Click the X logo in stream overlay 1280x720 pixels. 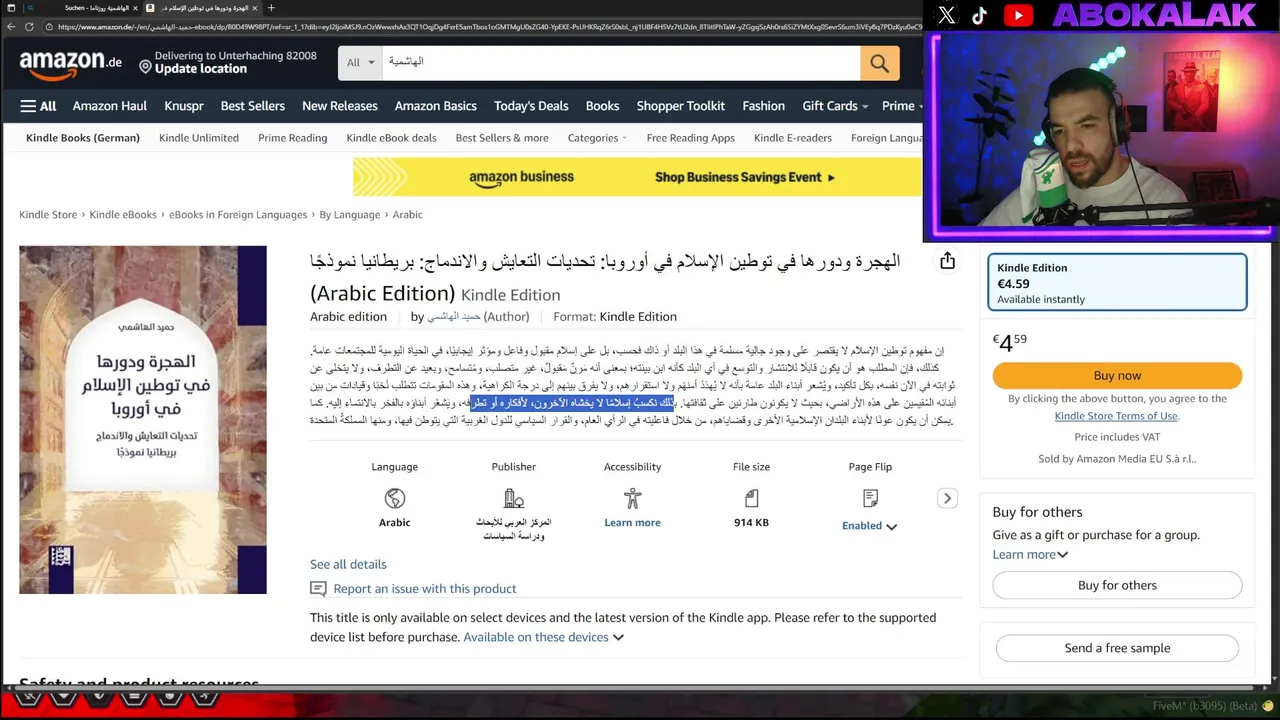(946, 15)
